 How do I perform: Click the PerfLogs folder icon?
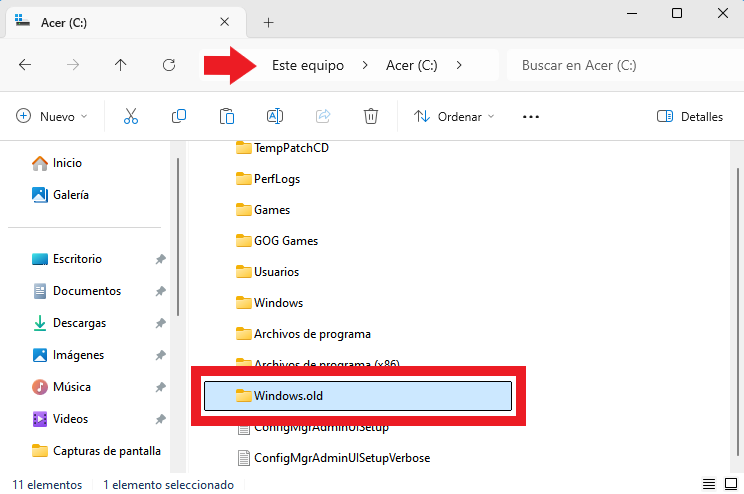click(243, 179)
